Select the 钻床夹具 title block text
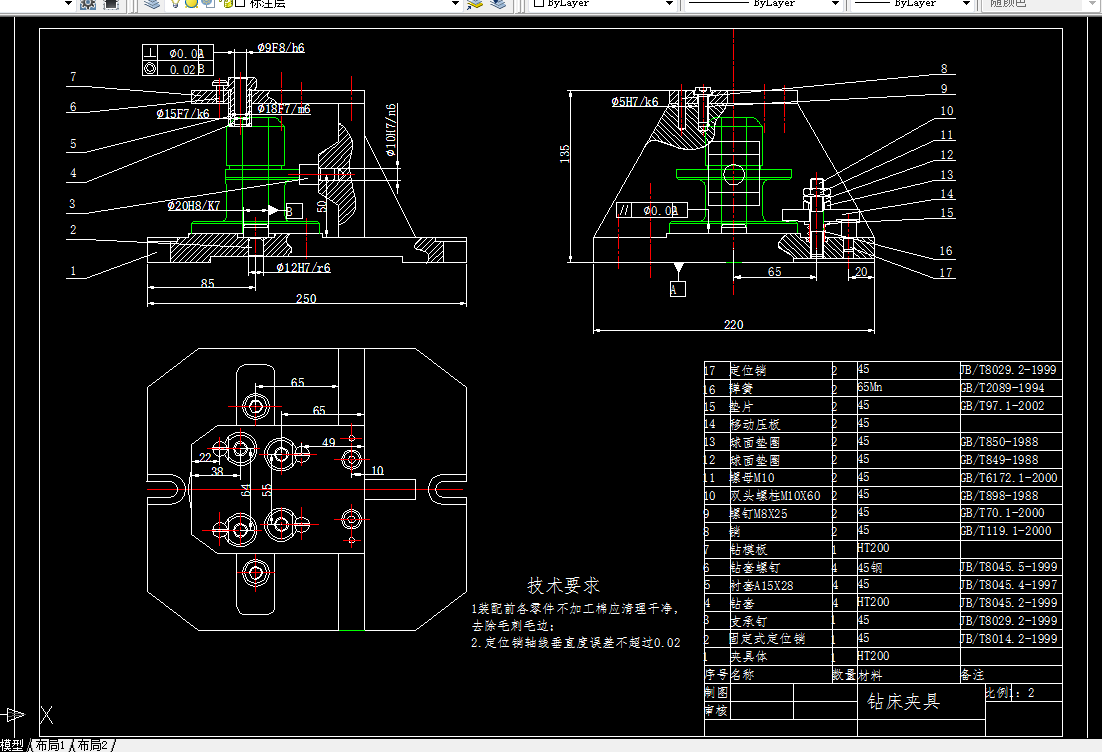This screenshot has width=1102, height=752. pyautogui.click(x=903, y=701)
